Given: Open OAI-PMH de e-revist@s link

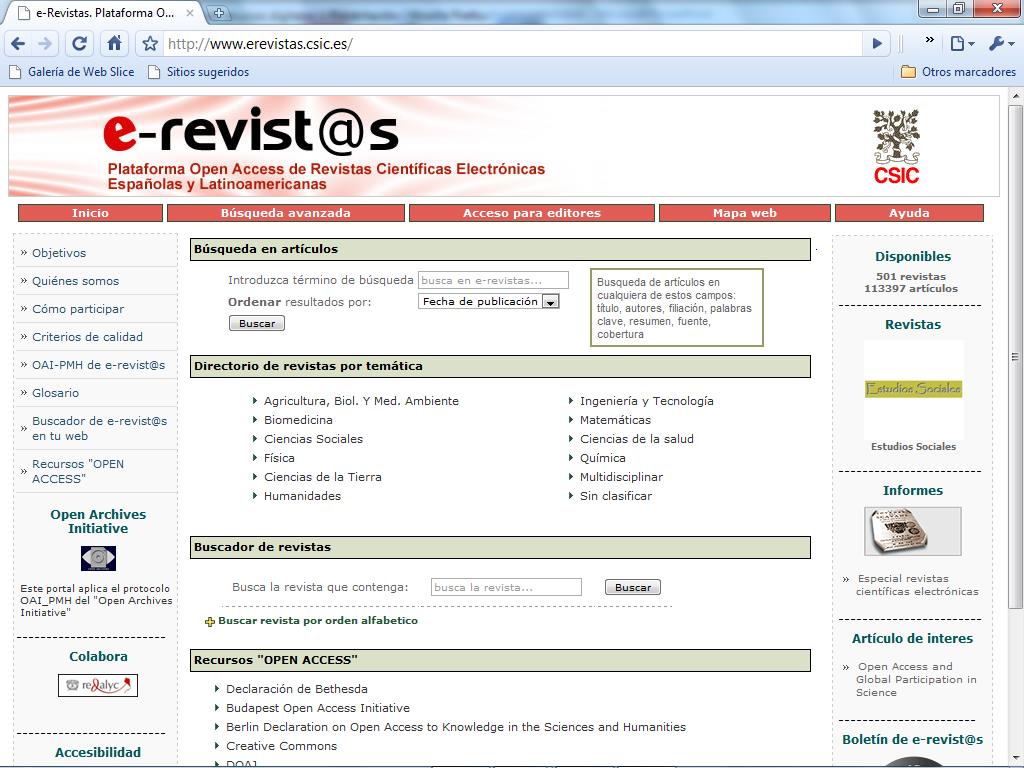Looking at the screenshot, I should [x=99, y=365].
